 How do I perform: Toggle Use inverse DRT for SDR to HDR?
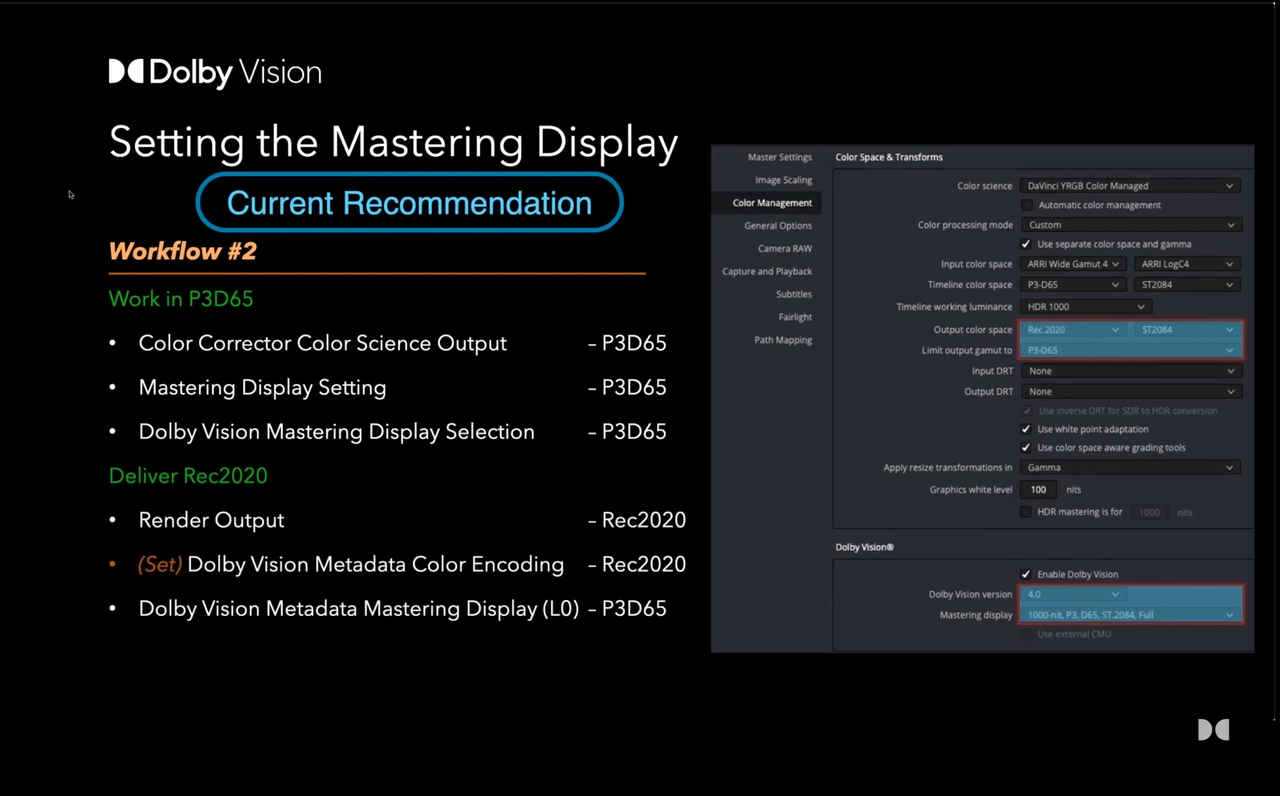coord(1026,411)
